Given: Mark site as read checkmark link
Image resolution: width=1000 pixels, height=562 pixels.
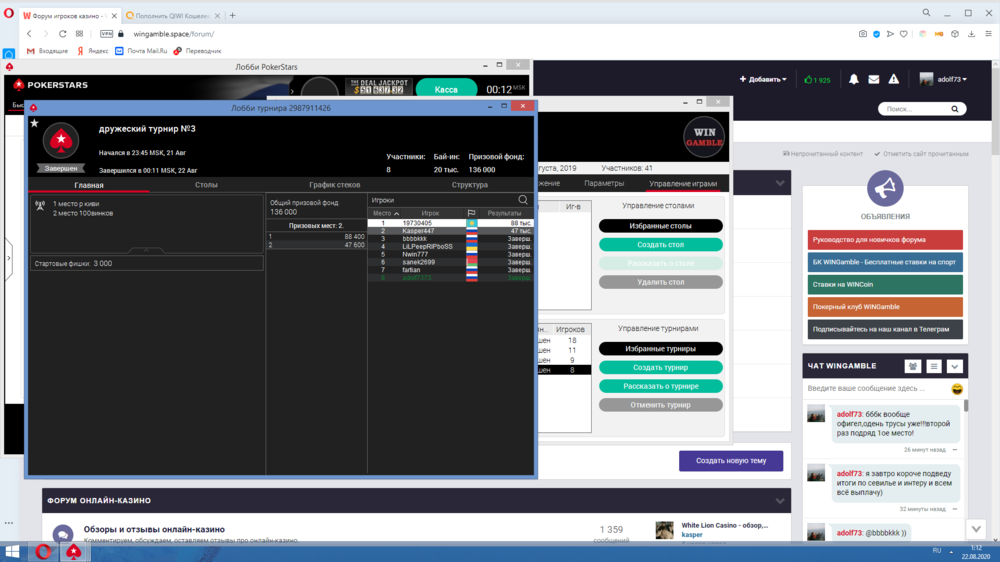Looking at the screenshot, I should (x=921, y=154).
